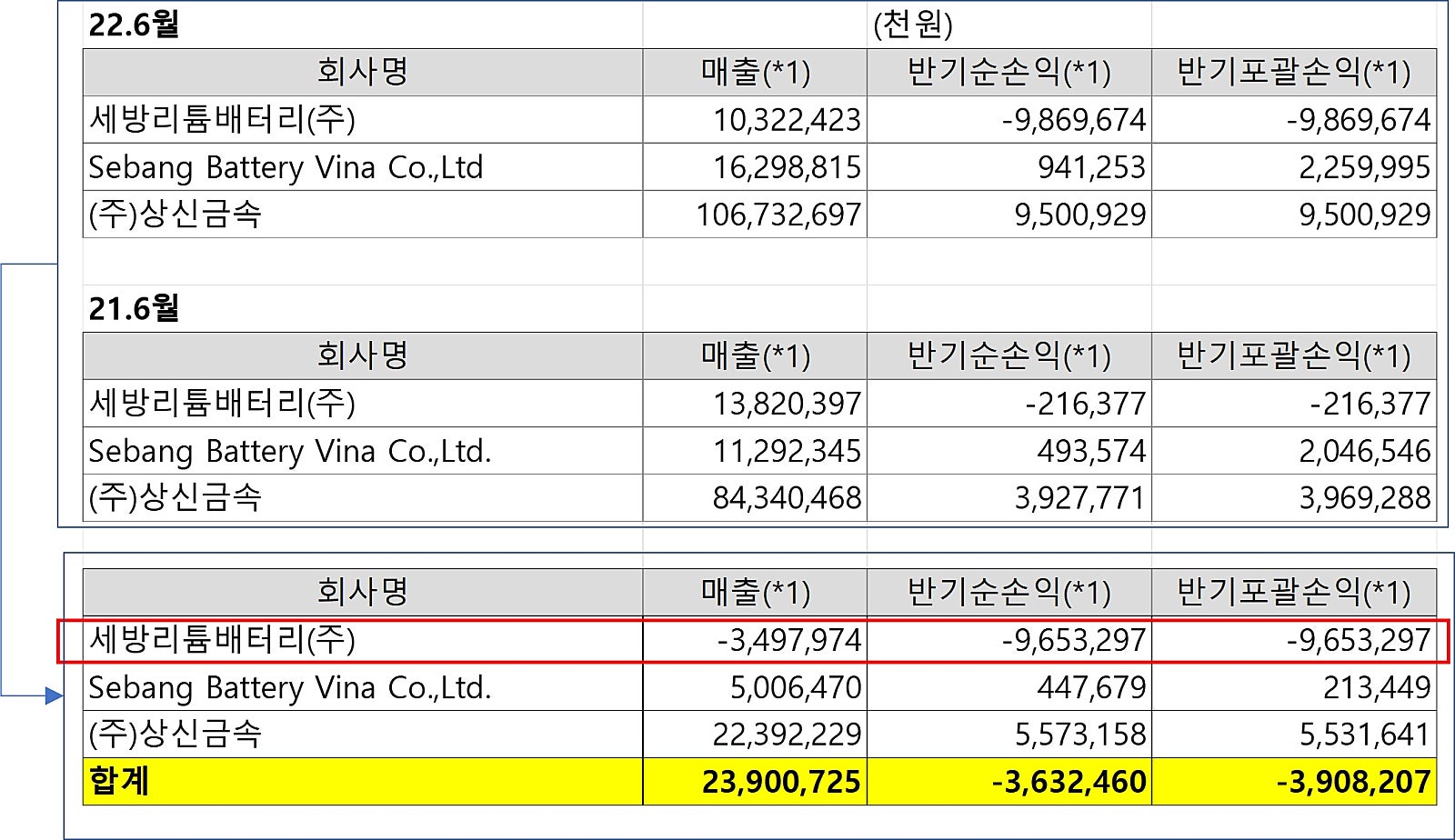This screenshot has width=1455, height=840.
Task: Select the -3,497,974 difference cell
Action: [x=755, y=640]
